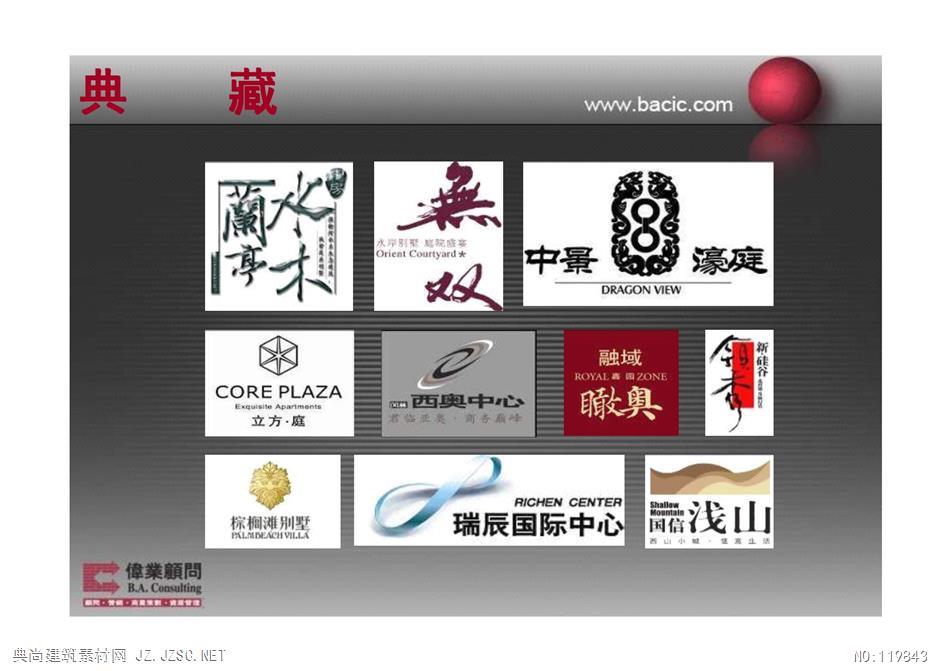This screenshot has width=950, height=671.
Task: Click the golden crest of Palm Beach Villa
Action: pyautogui.click(x=271, y=486)
